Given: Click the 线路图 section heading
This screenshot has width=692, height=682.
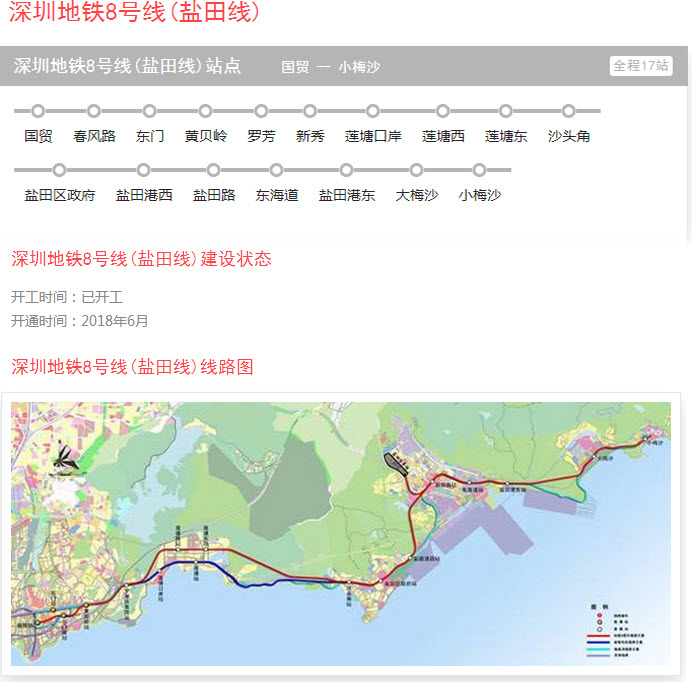Looking at the screenshot, I should point(132,366).
